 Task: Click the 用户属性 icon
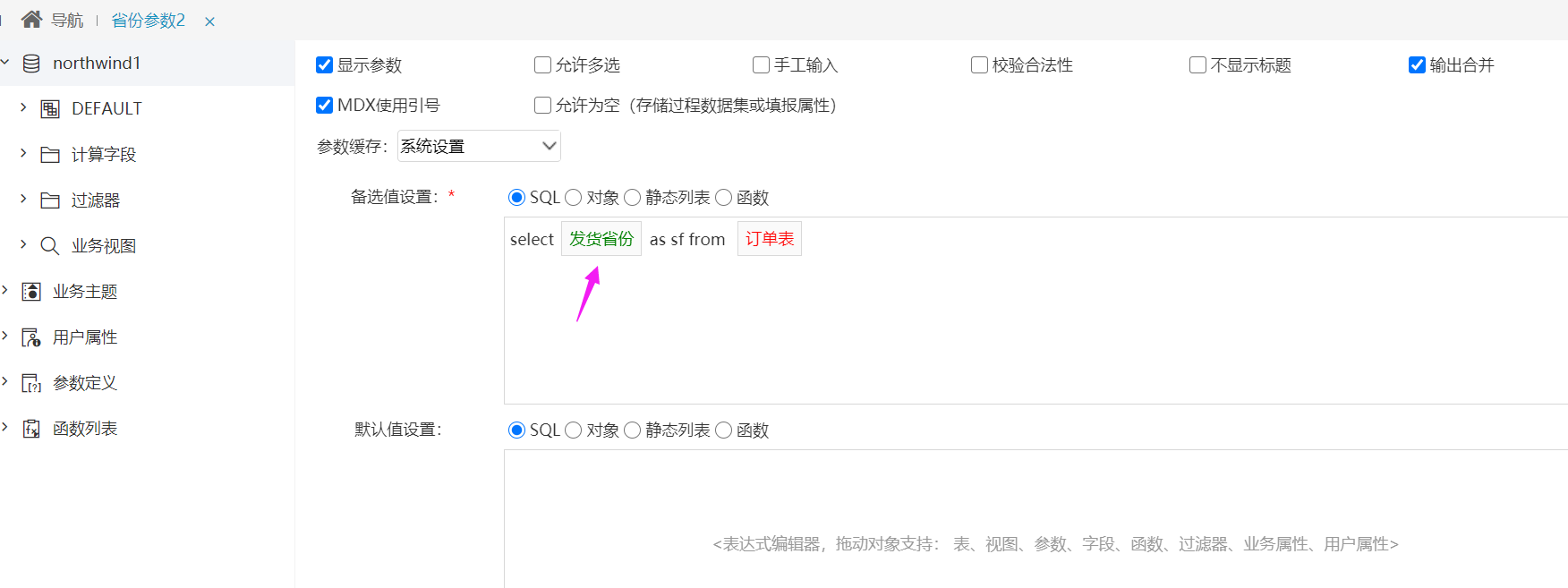coord(31,337)
